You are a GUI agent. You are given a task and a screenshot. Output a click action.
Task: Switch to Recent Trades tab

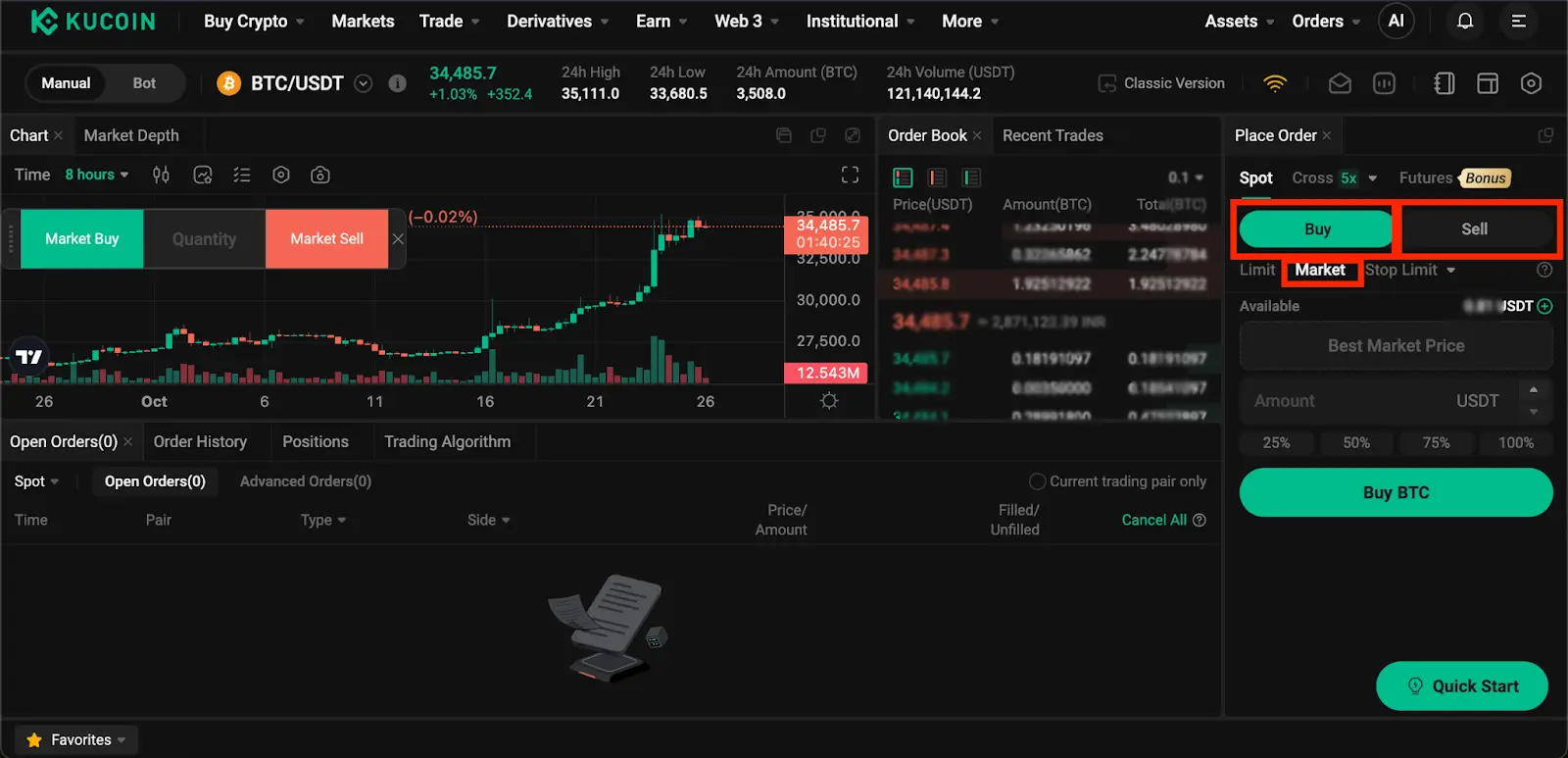pyautogui.click(x=1053, y=135)
